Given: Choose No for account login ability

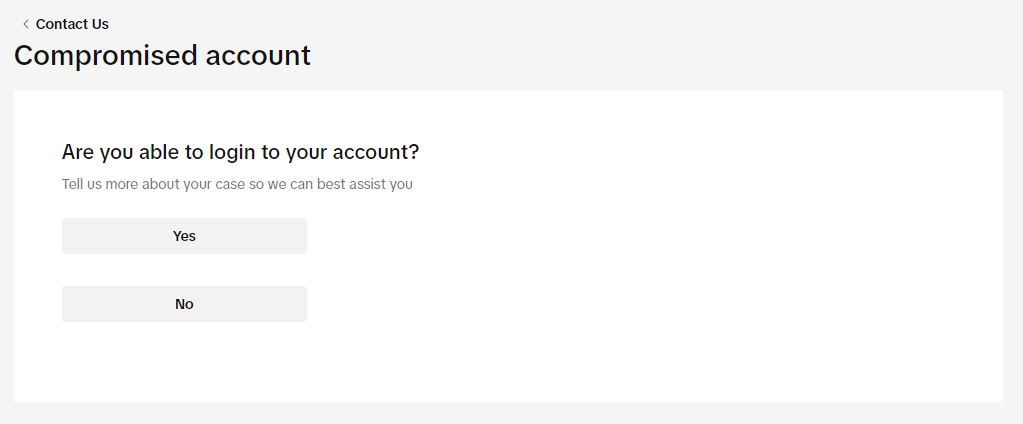Looking at the screenshot, I should [184, 304].
